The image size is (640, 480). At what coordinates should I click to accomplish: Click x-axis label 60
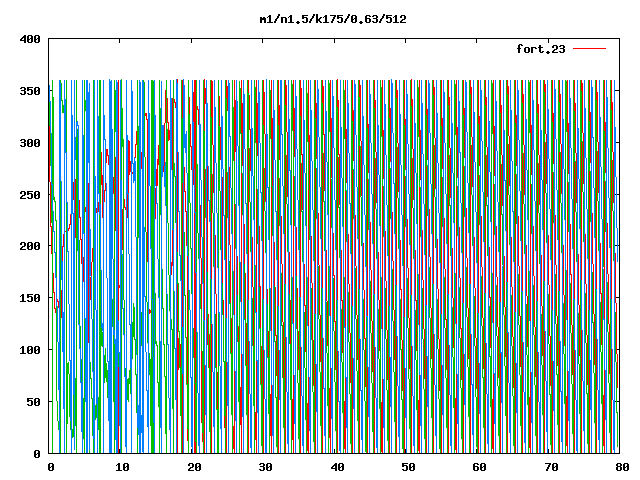coord(480,467)
